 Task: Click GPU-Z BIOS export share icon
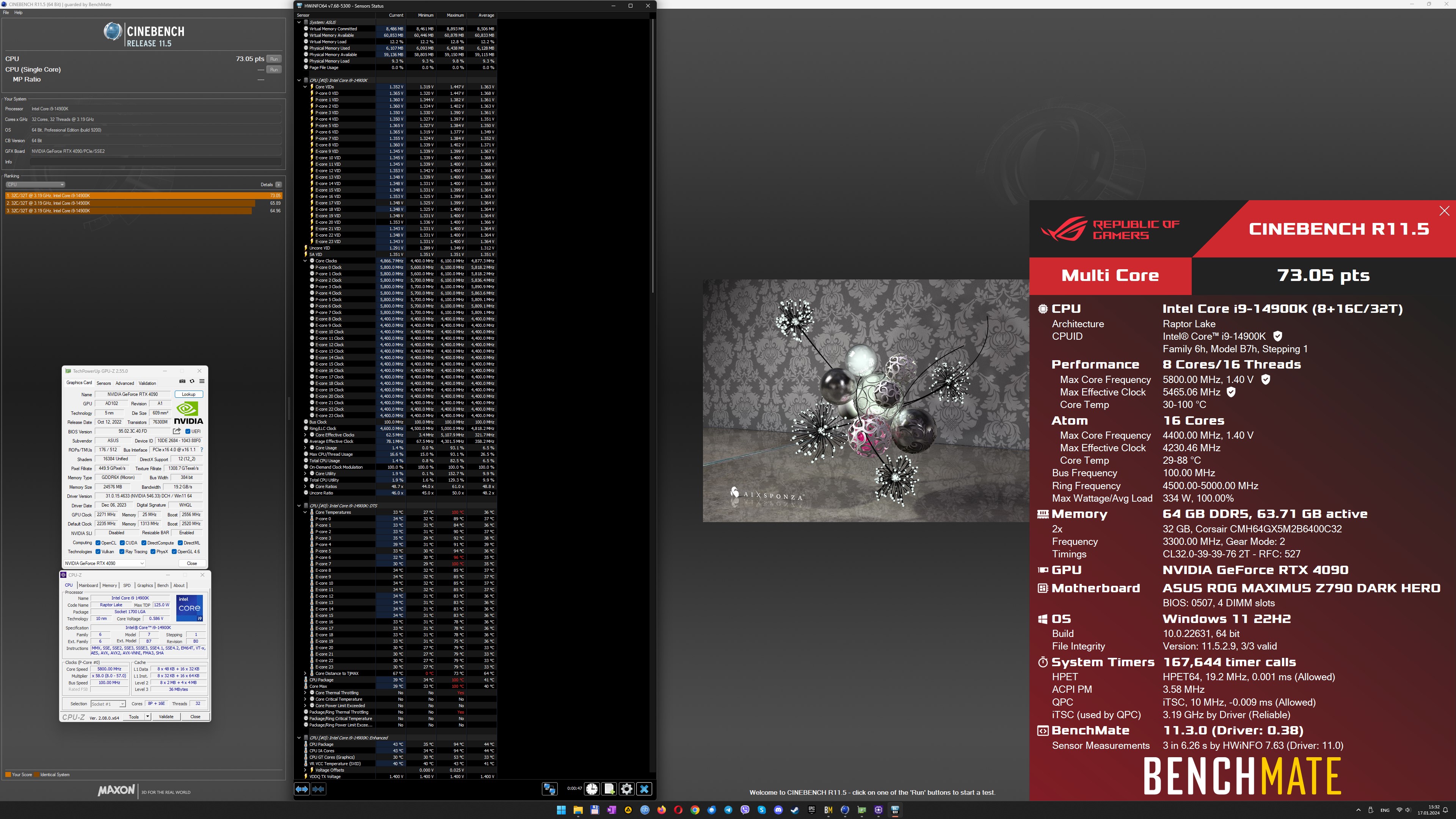[177, 431]
